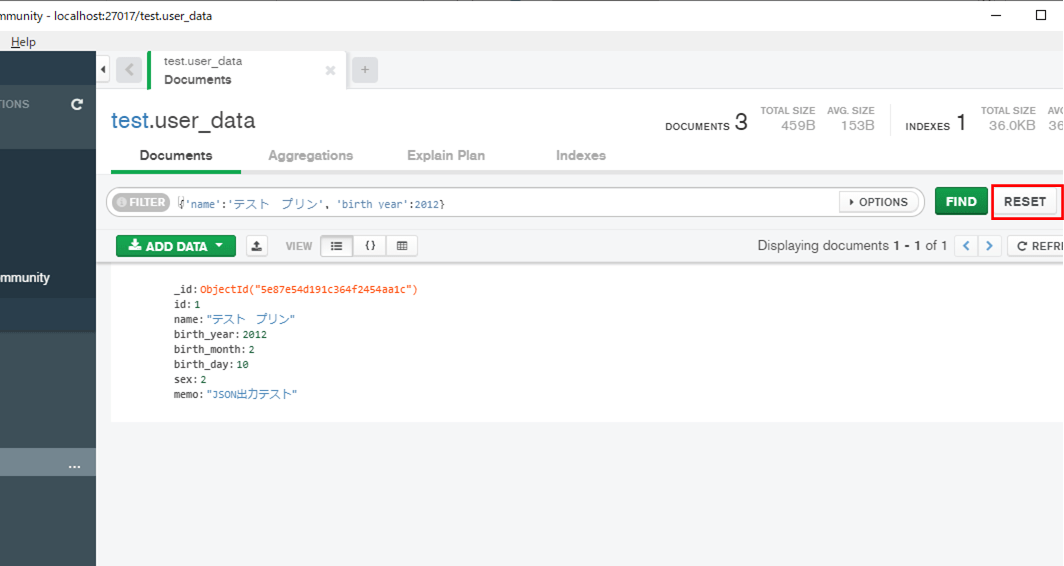
Task: Focus the filter query input field
Action: [x=506, y=204]
